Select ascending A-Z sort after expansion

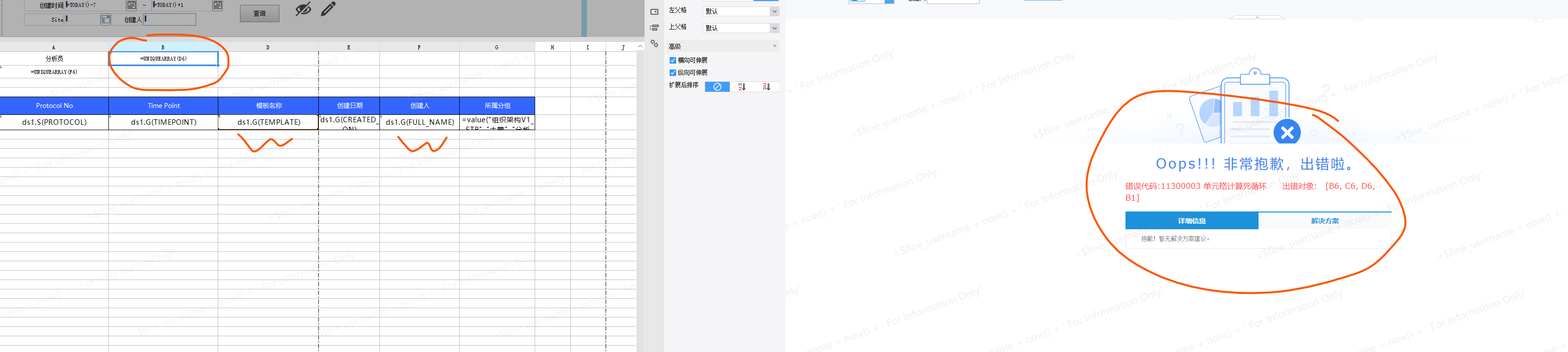(742, 87)
